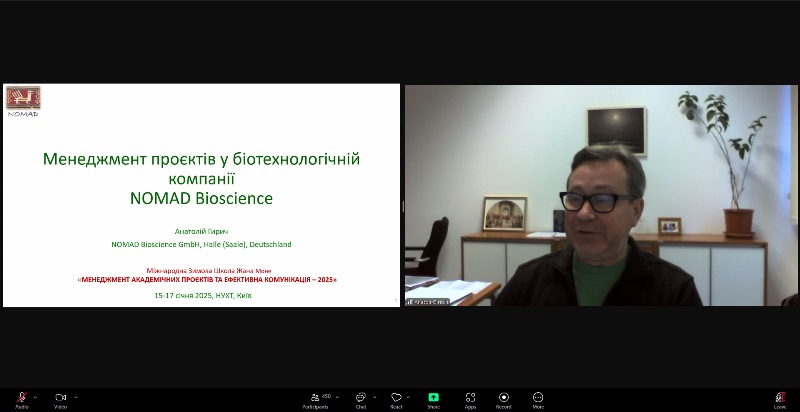Expand the Chat options arrow

point(374,397)
